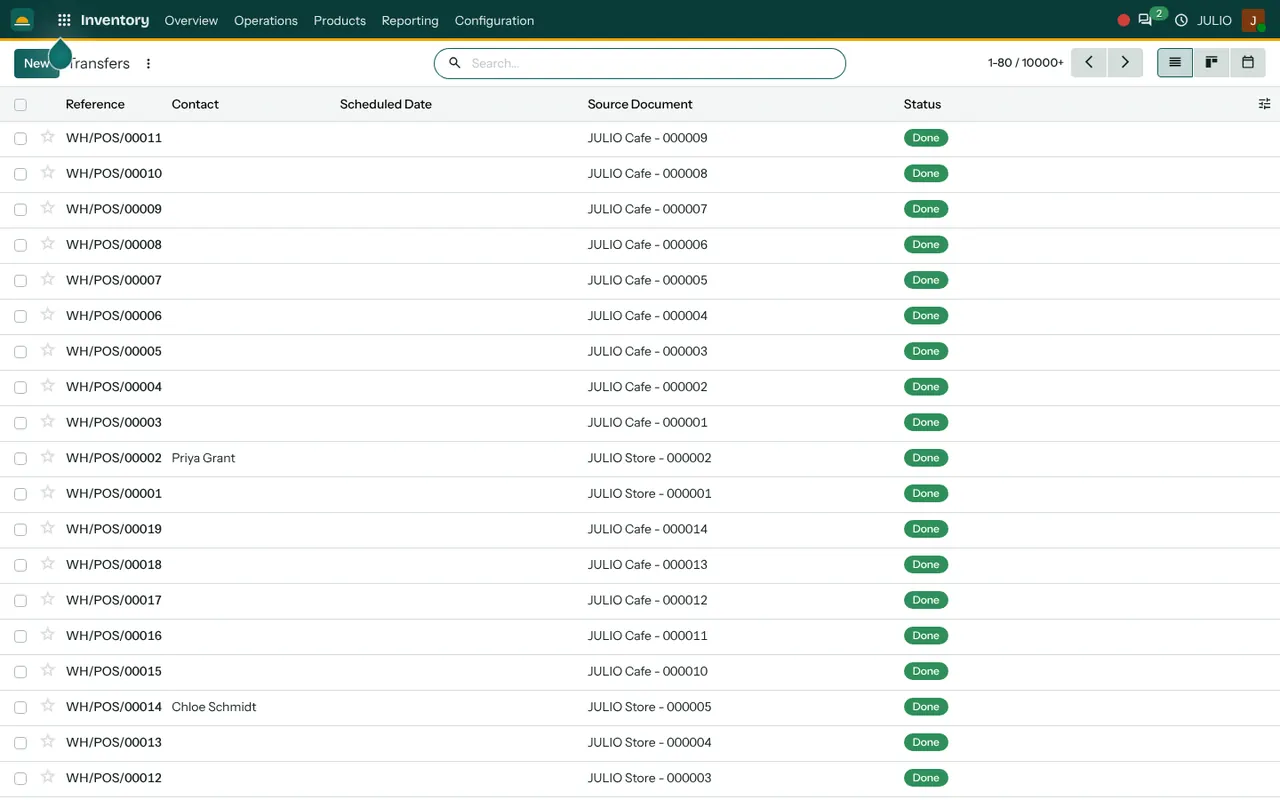Sort by Status column header
The height and width of the screenshot is (800, 1280).
(x=922, y=104)
